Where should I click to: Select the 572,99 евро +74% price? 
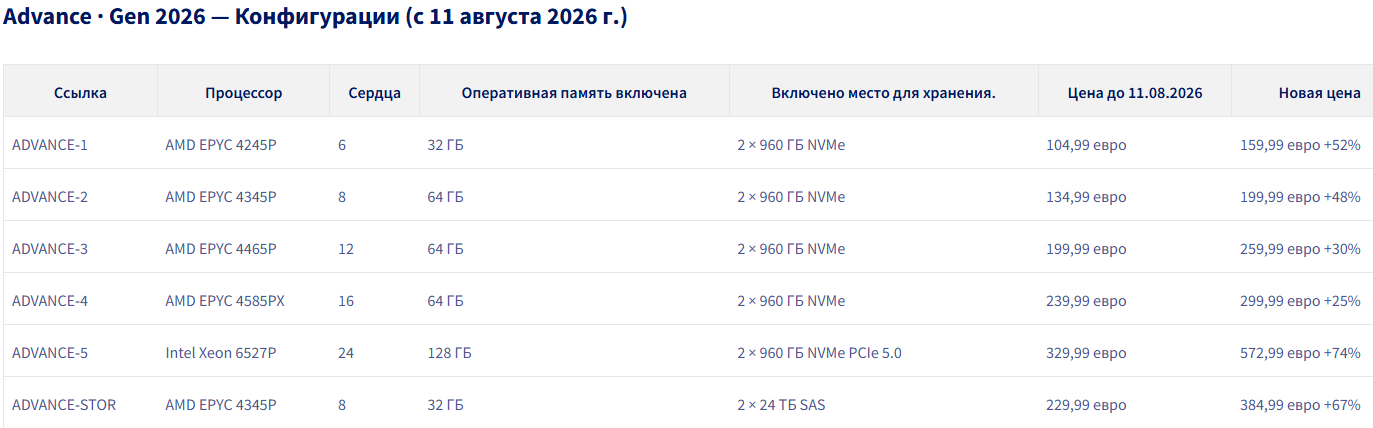(x=1300, y=353)
